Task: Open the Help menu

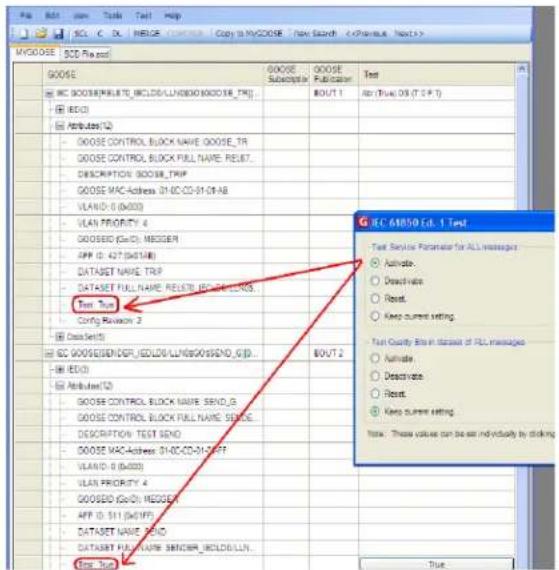Action: point(172,16)
